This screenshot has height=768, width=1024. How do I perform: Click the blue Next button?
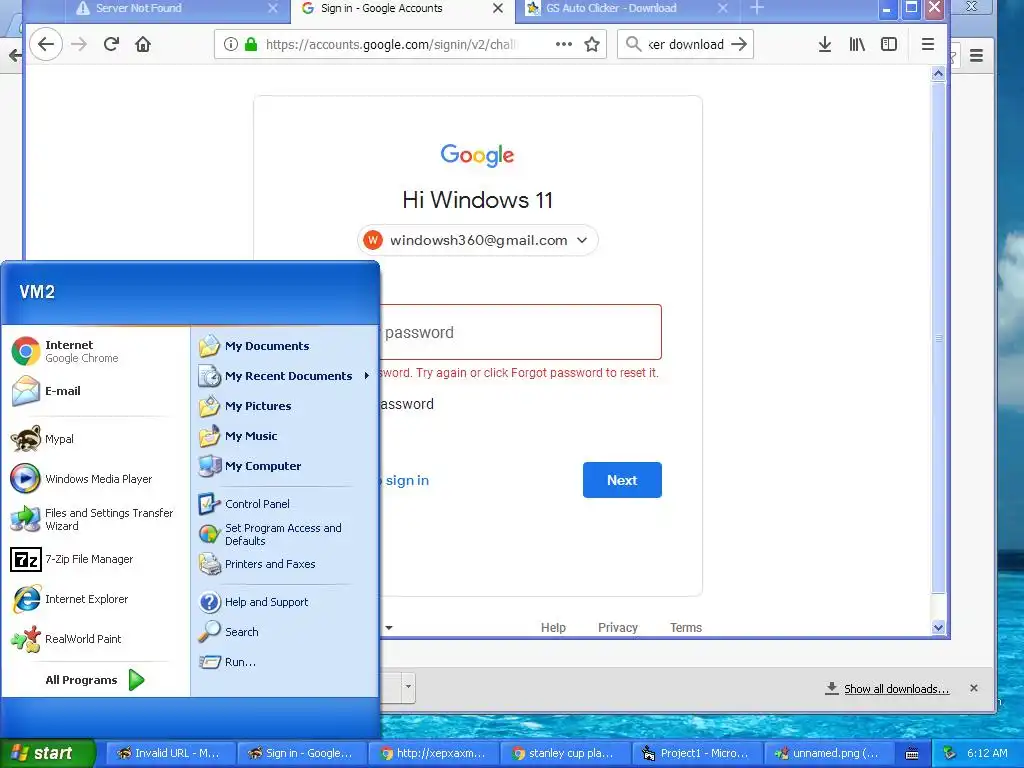click(622, 480)
